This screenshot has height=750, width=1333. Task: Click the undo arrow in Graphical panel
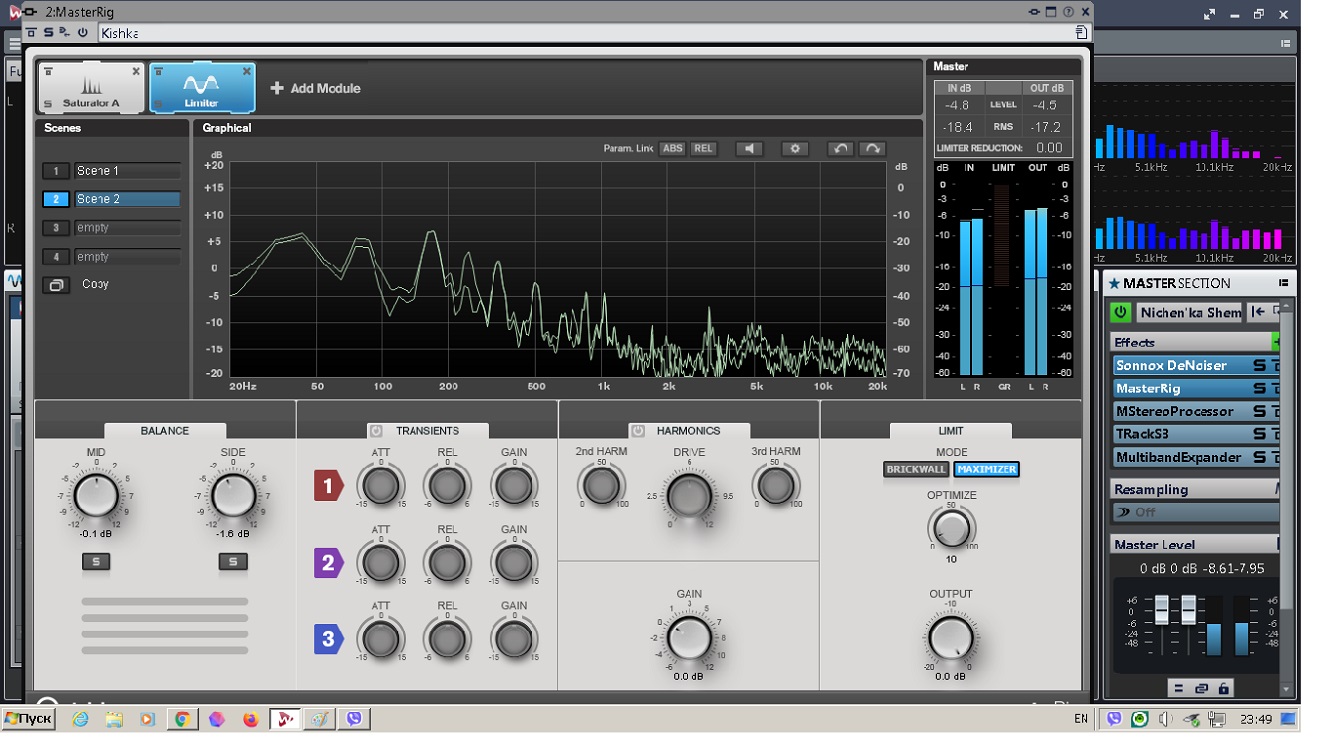pyautogui.click(x=841, y=149)
